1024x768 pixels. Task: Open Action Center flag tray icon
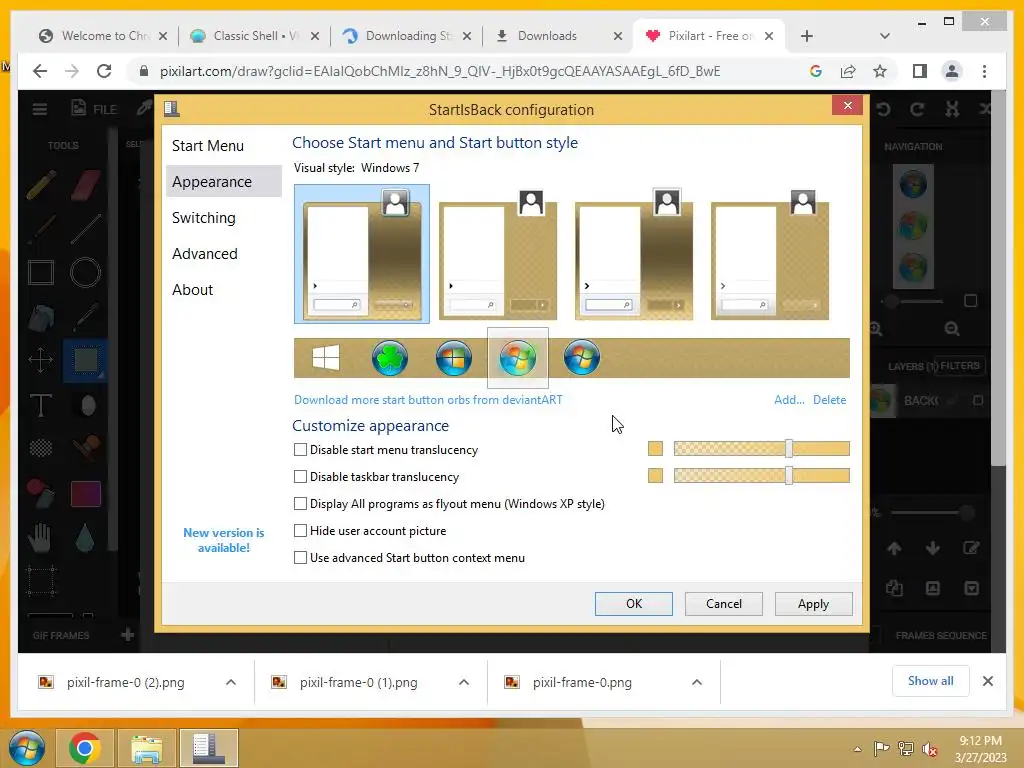tap(881, 749)
